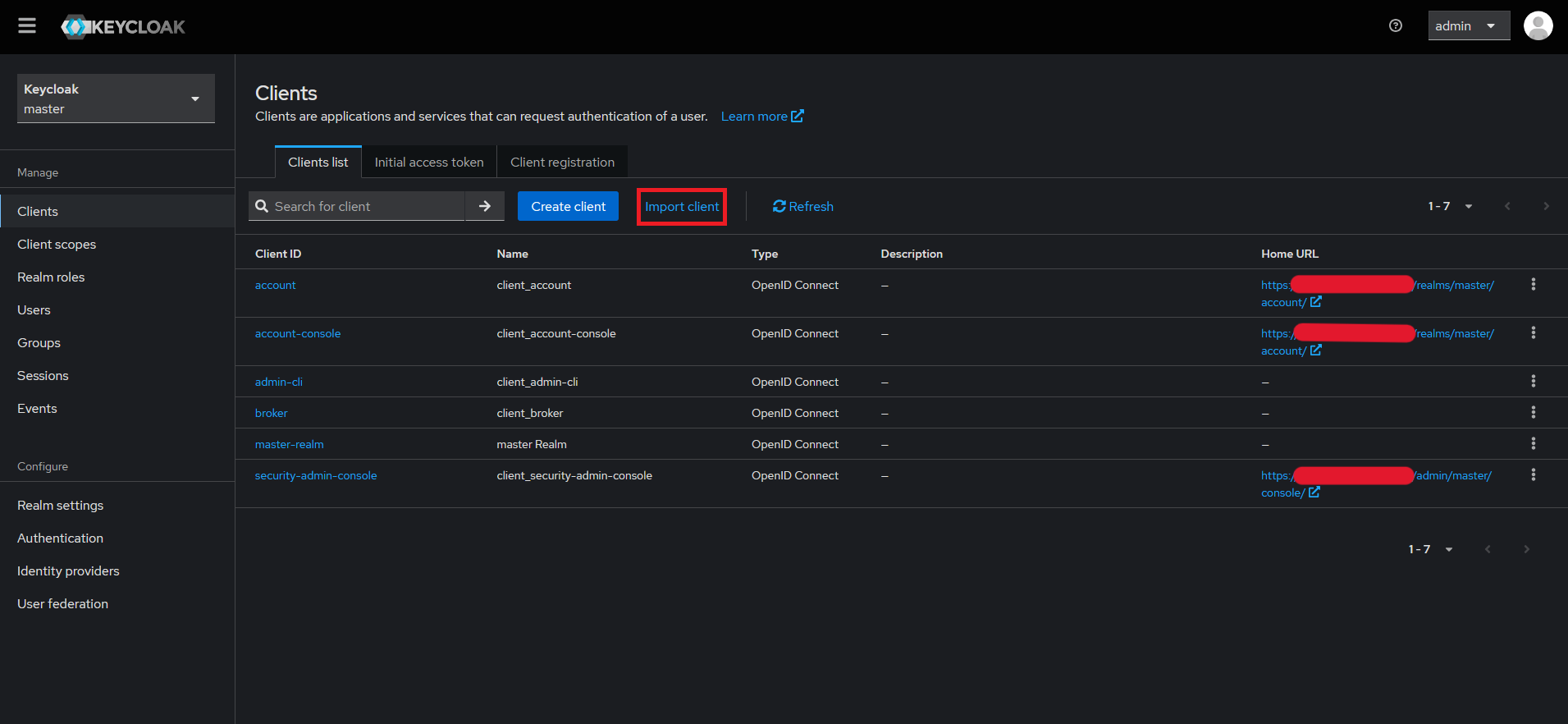
Task: Open kebab menu for security-admin-console row
Action: pyautogui.click(x=1533, y=474)
